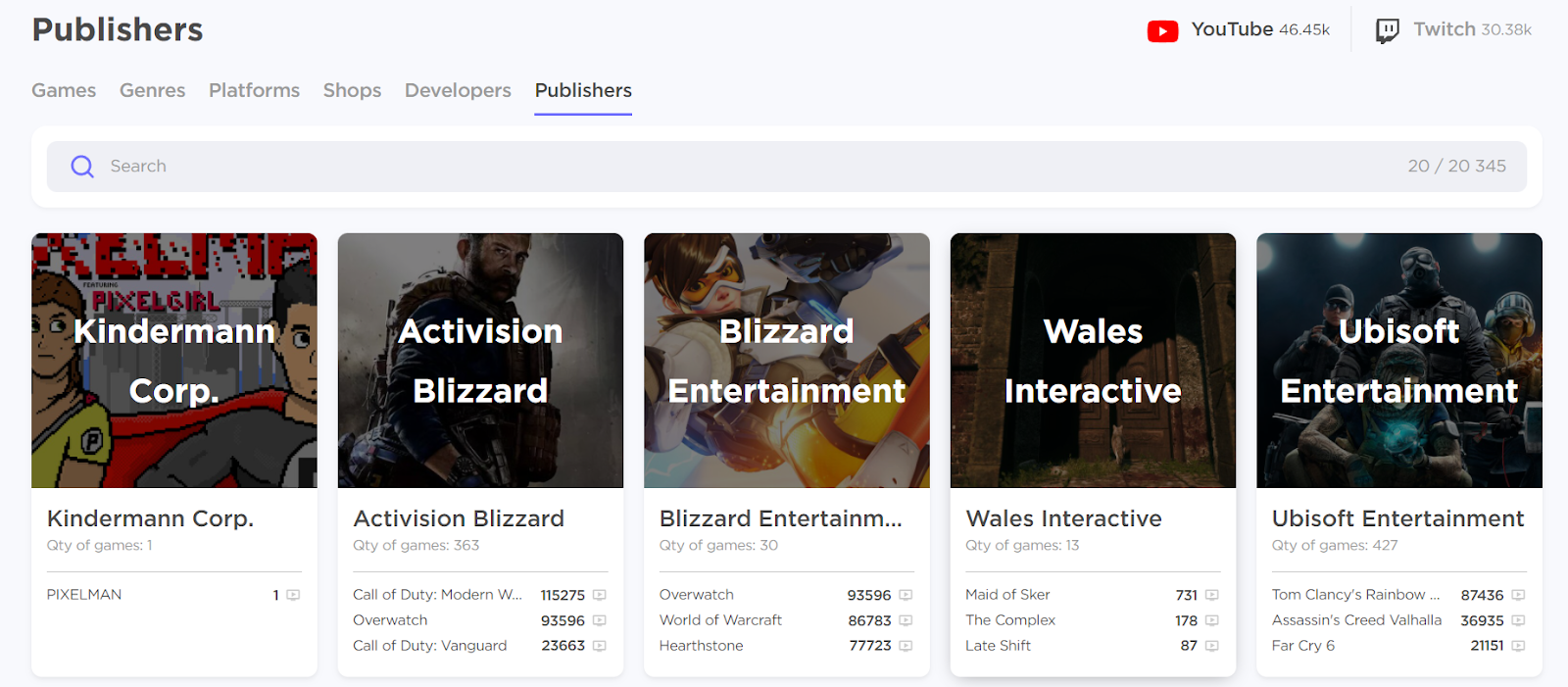This screenshot has width=1568, height=687.
Task: Click the icon beside Tom Clancy's Rainbow 87436
Action: click(x=1518, y=595)
